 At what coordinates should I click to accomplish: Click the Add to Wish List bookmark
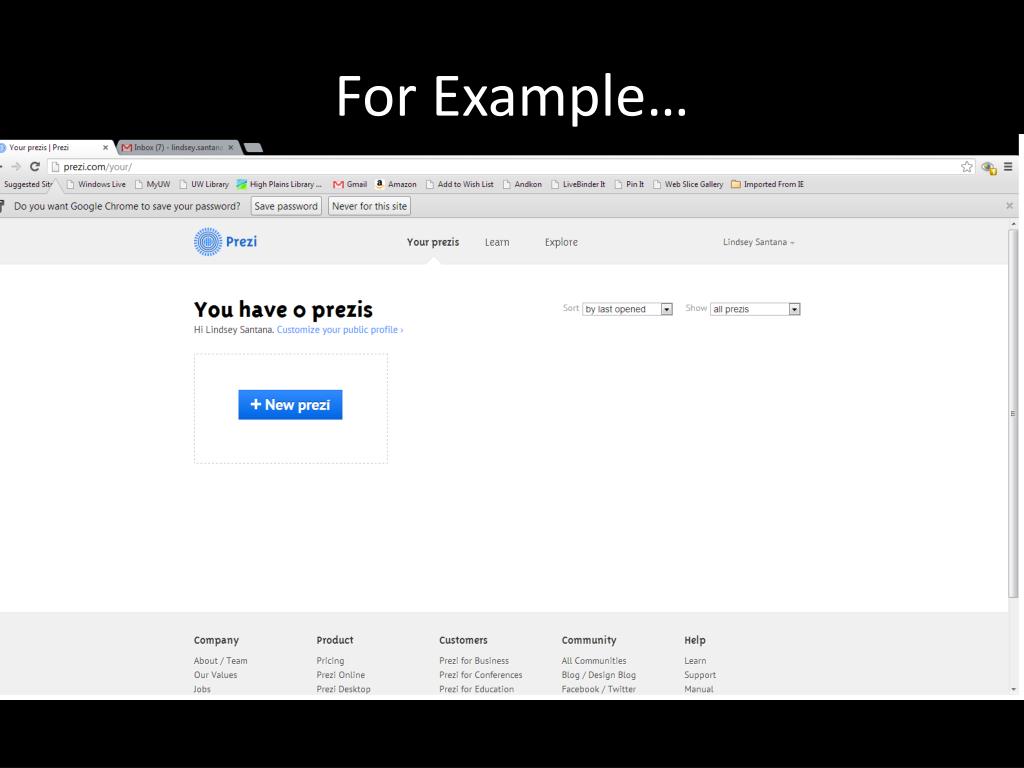click(460, 184)
